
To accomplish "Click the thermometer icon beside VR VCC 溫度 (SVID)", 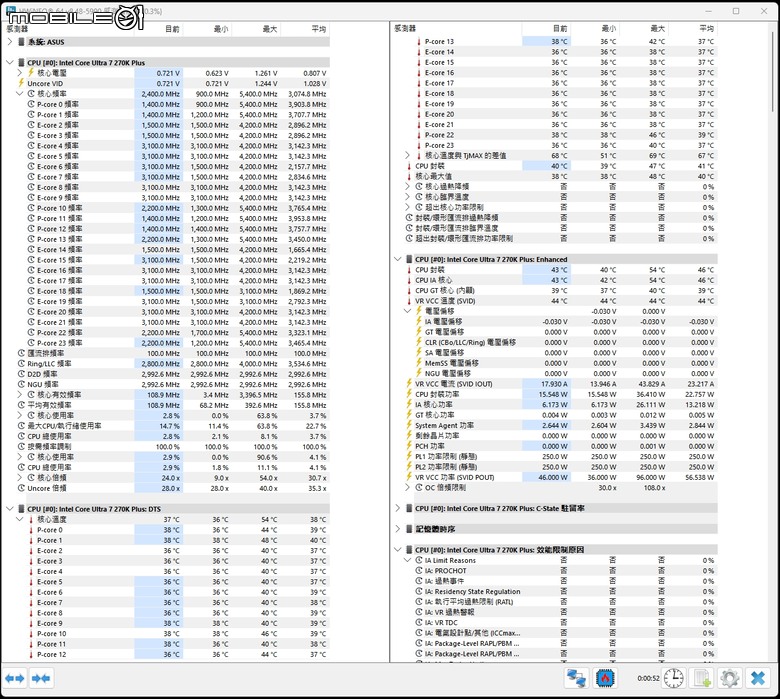I will (x=409, y=301).
